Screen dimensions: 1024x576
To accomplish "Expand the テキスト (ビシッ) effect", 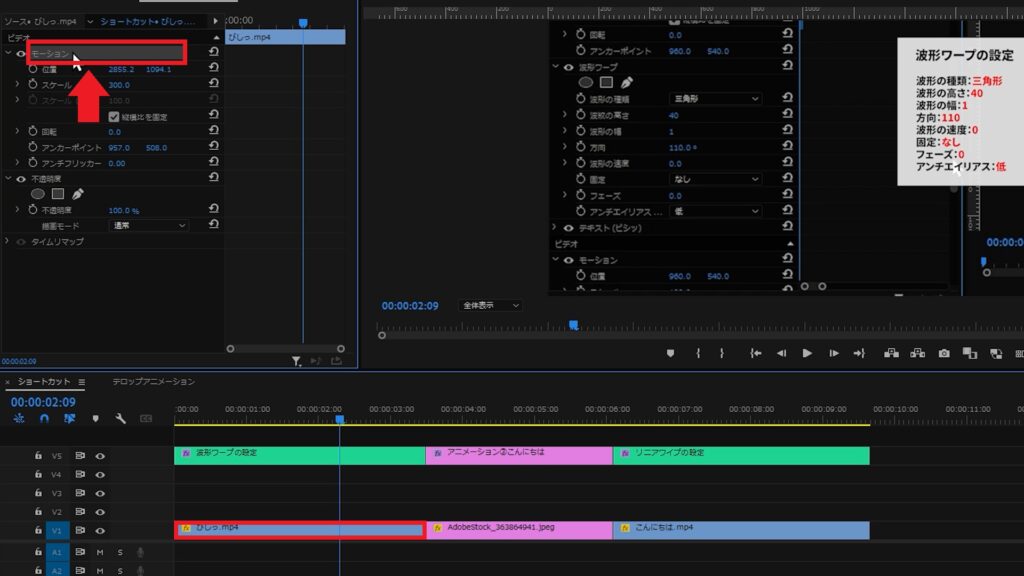I will point(555,227).
